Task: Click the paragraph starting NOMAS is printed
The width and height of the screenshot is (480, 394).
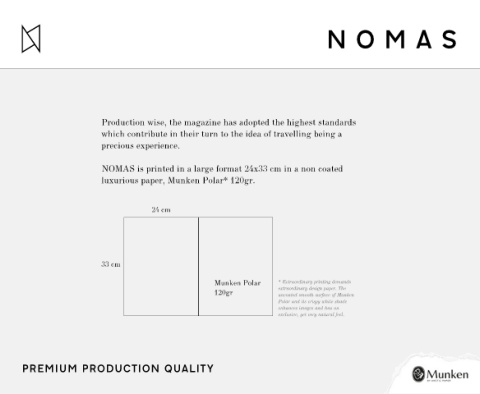Action: (x=222, y=175)
